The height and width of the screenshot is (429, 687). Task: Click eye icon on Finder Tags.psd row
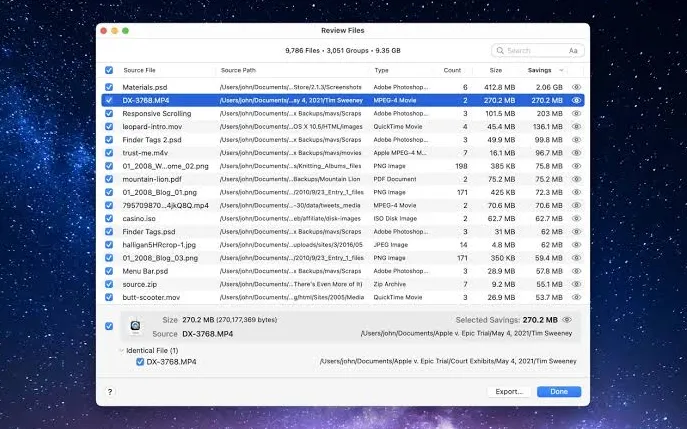click(x=576, y=232)
